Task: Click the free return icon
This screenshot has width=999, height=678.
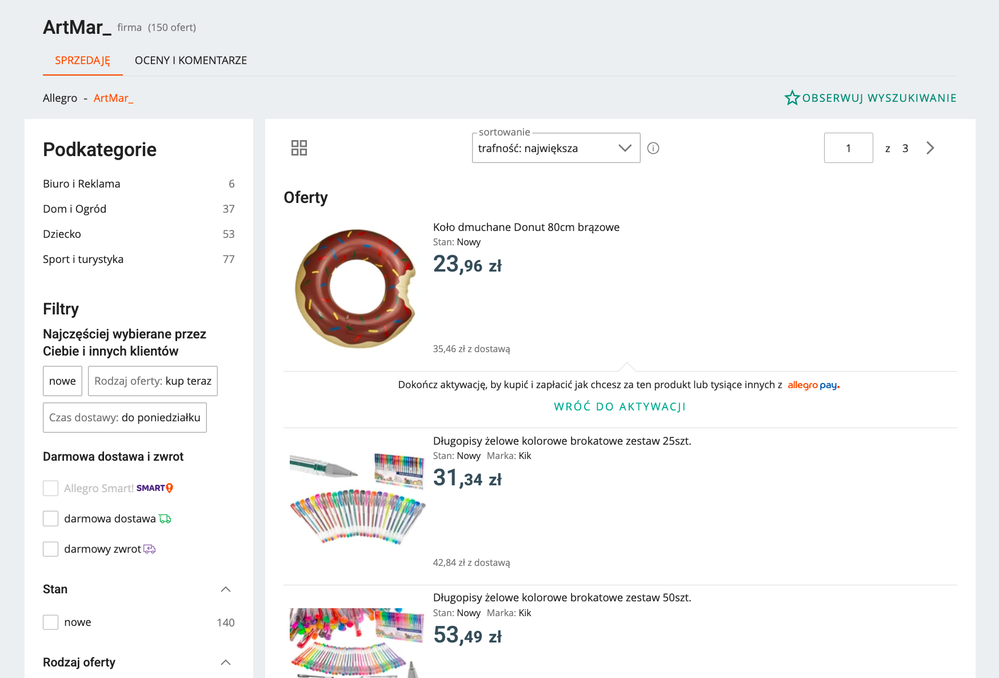Action: [x=150, y=549]
